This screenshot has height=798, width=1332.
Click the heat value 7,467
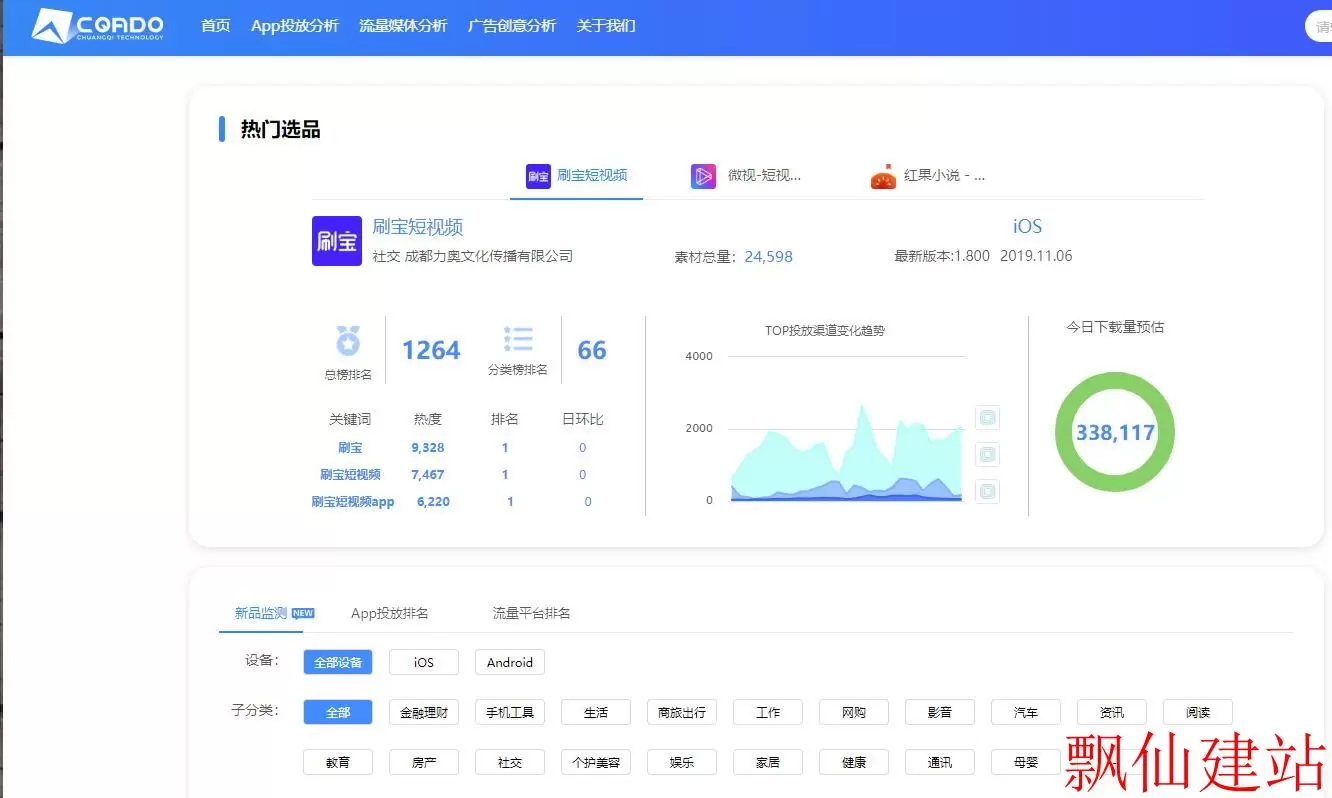[428, 475]
